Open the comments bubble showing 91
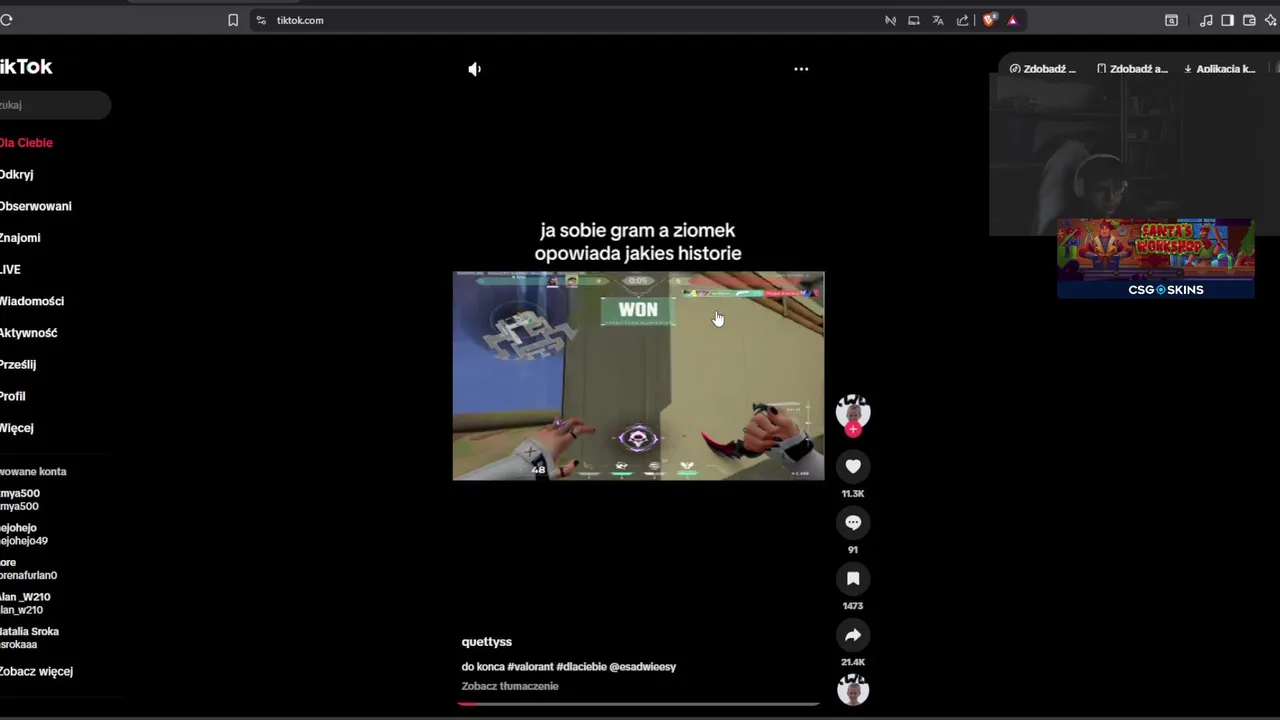This screenshot has height=720, width=1280. coord(853,522)
